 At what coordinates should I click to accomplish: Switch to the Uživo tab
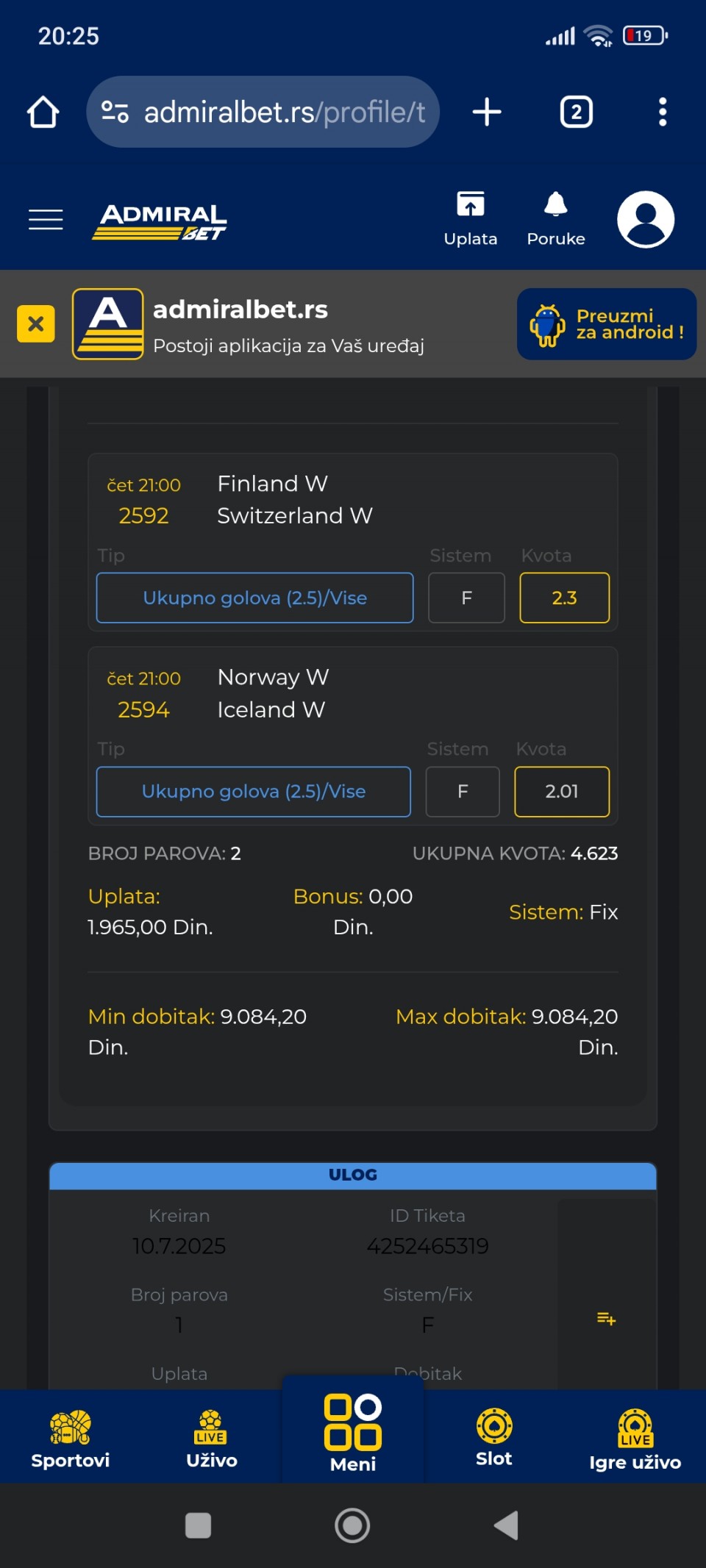pos(212,1439)
